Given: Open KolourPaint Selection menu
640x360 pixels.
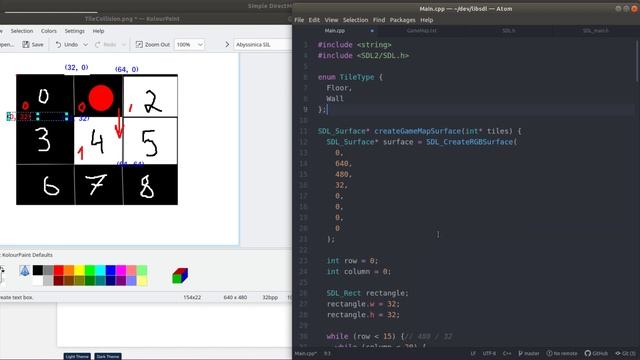Looking at the screenshot, I should pyautogui.click(x=22, y=31).
